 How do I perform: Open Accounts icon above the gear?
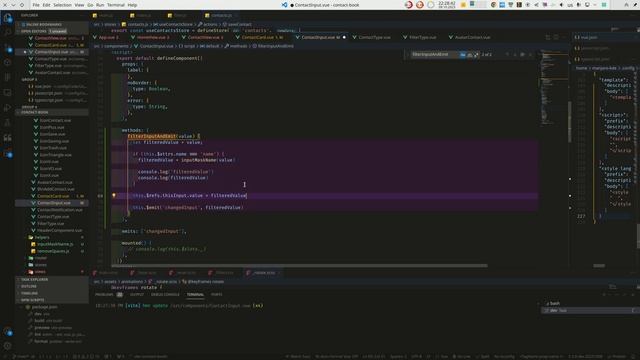[7, 332]
